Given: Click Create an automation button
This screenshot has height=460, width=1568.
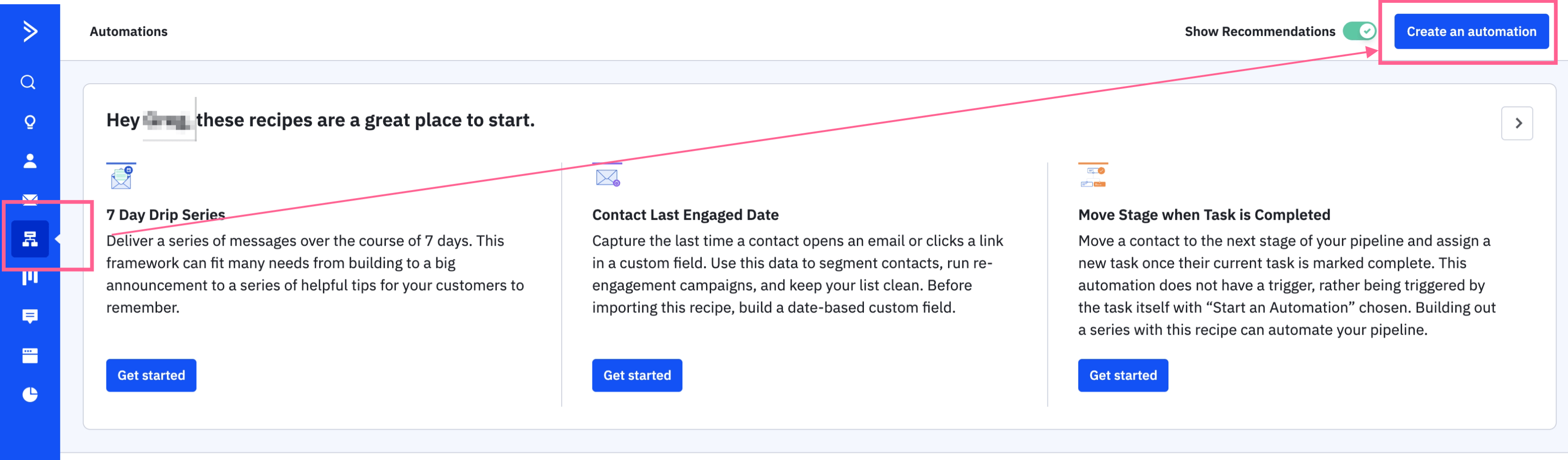Looking at the screenshot, I should pos(1471,32).
